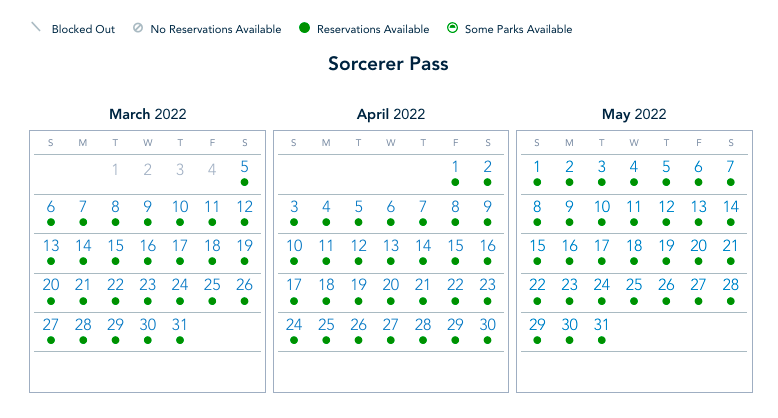
Task: Click the No Reservations Available legend icon
Action: pyautogui.click(x=138, y=29)
